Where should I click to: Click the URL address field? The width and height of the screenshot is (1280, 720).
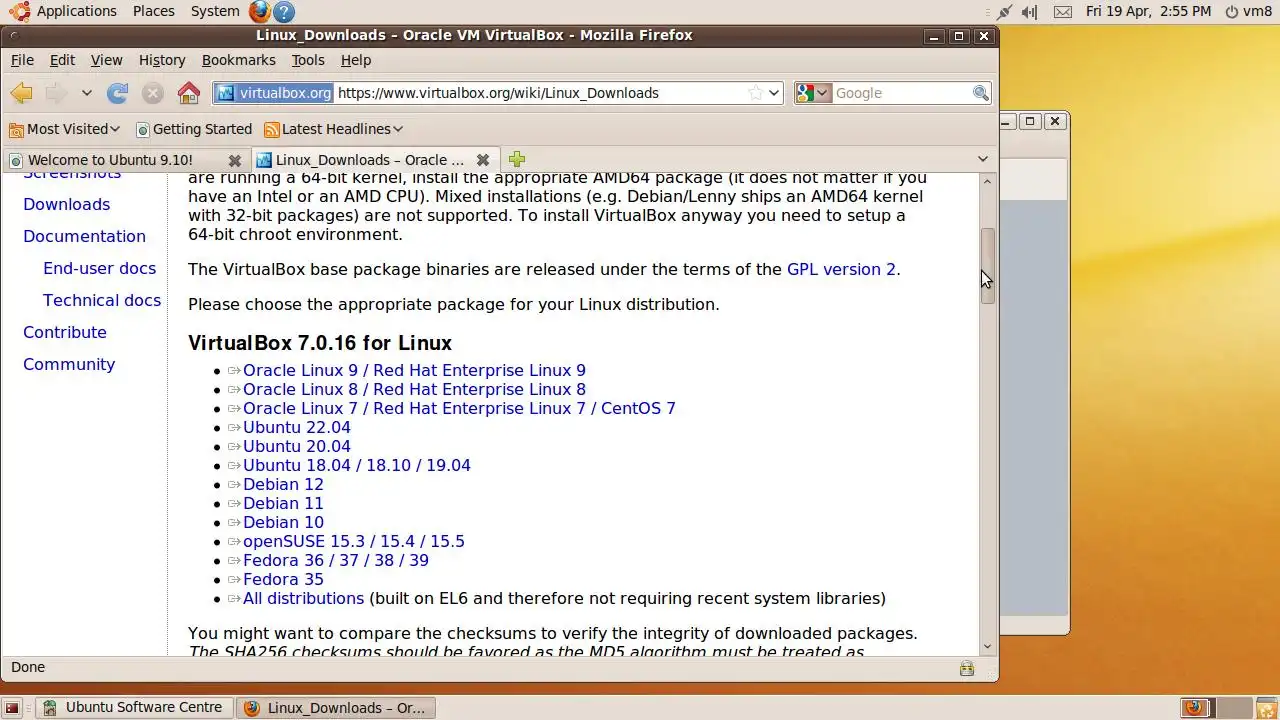click(541, 93)
